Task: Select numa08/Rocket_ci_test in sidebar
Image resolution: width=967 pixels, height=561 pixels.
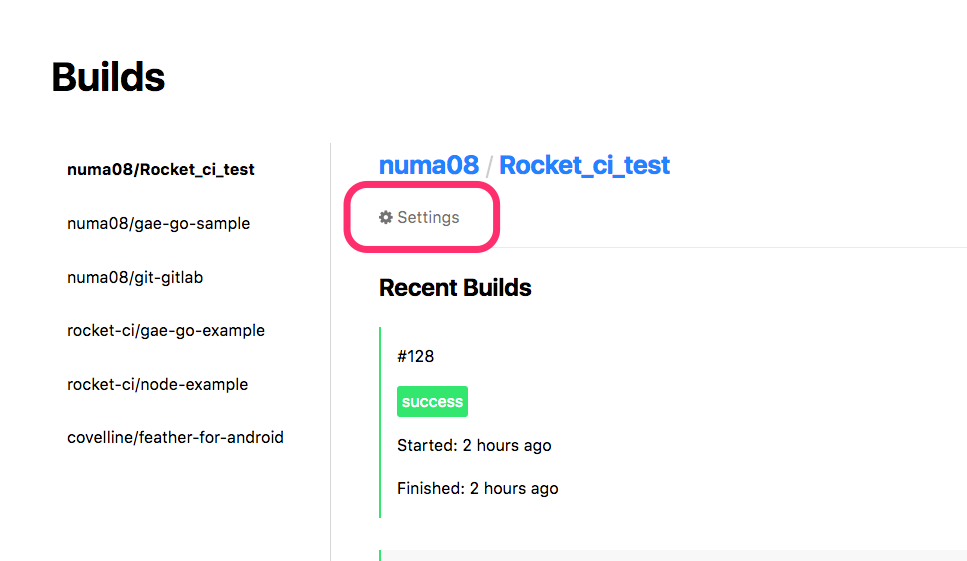Action: 160,170
